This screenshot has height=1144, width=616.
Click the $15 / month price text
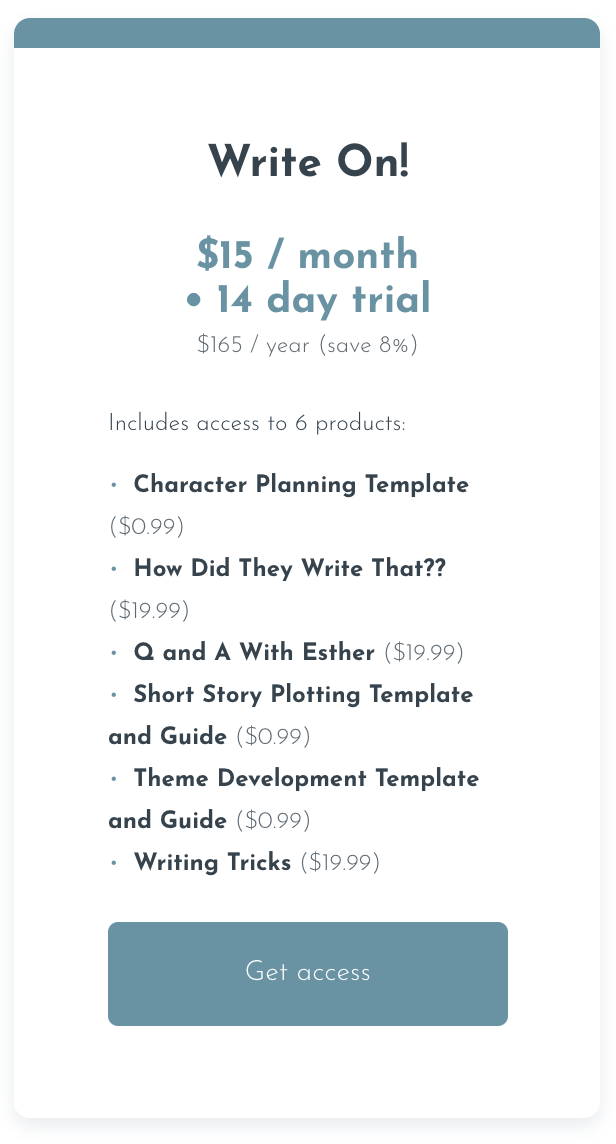click(307, 255)
